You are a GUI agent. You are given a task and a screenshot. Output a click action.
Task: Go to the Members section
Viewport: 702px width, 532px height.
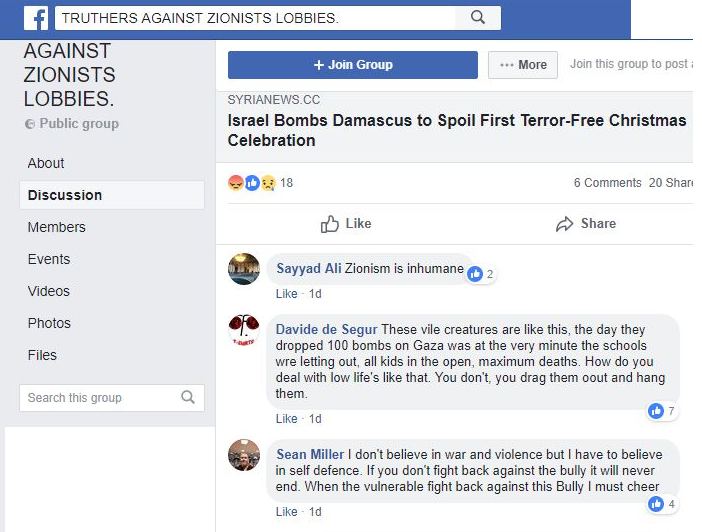pyautogui.click(x=57, y=227)
